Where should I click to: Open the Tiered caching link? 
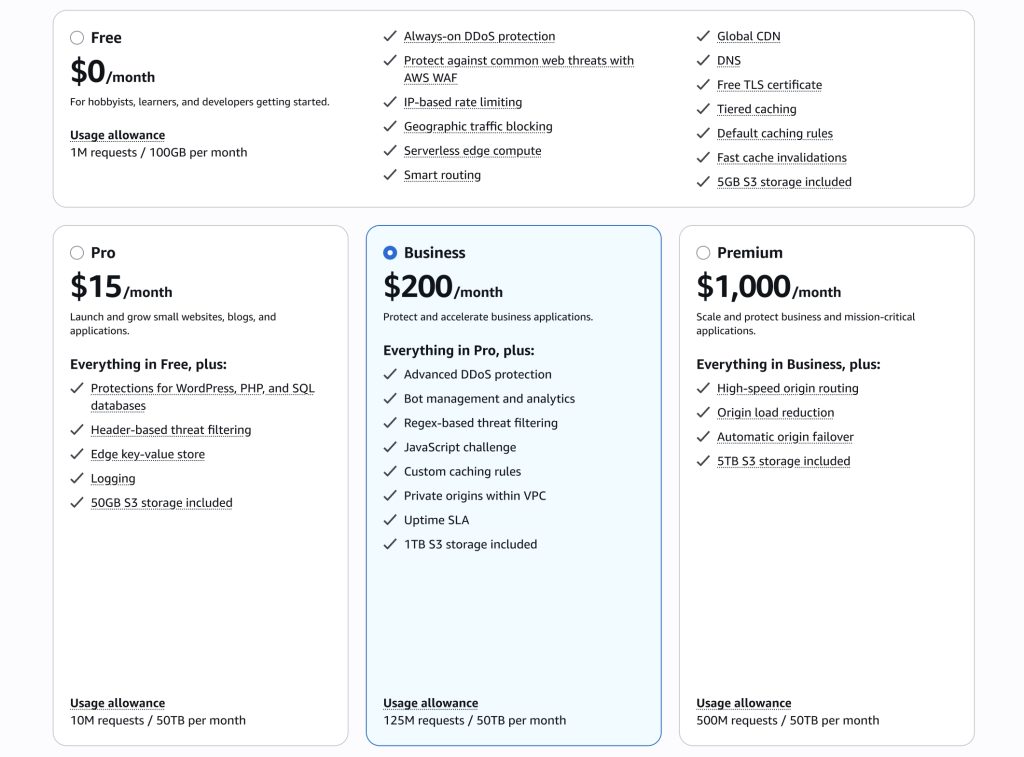tap(757, 109)
